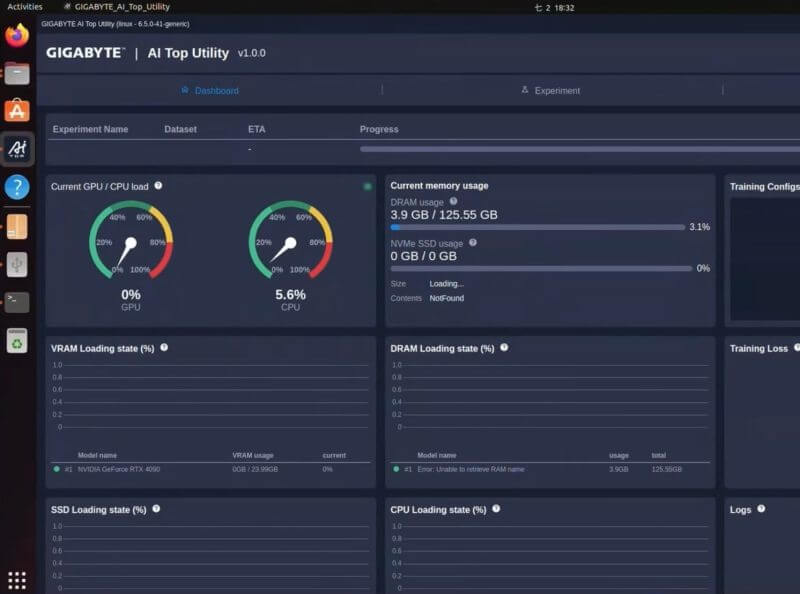
Task: Click the 'current' column header in VRAM table
Action: click(x=334, y=455)
